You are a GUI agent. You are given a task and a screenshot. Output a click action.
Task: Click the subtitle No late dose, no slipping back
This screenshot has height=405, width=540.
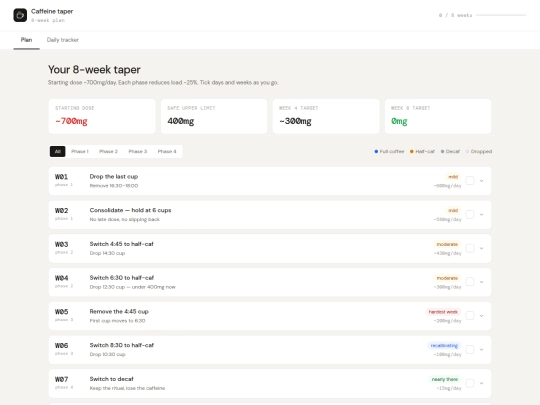pyautogui.click(x=125, y=220)
